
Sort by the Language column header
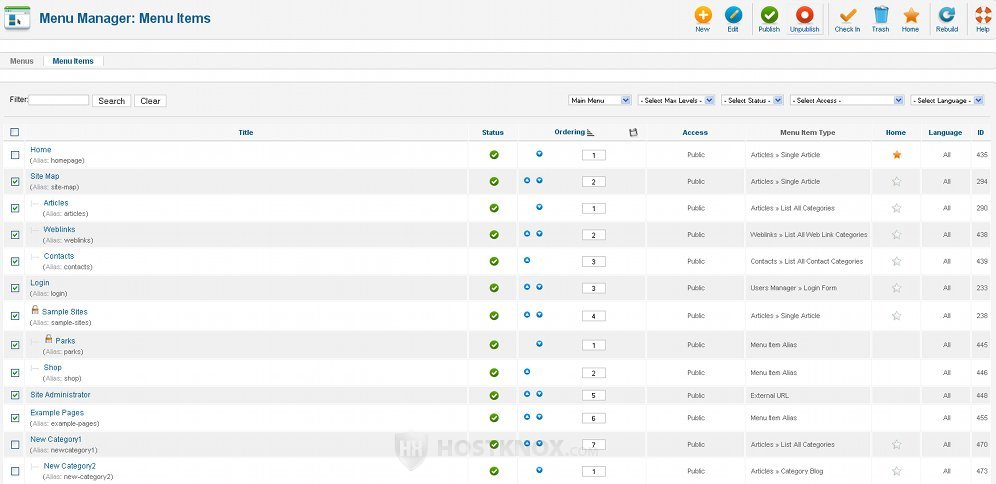[x=945, y=133]
